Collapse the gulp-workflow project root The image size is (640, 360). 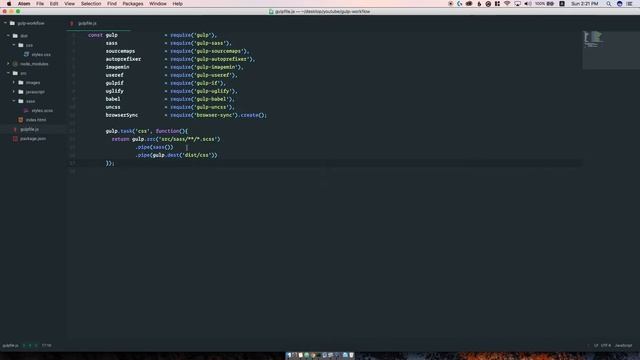click(5, 23)
